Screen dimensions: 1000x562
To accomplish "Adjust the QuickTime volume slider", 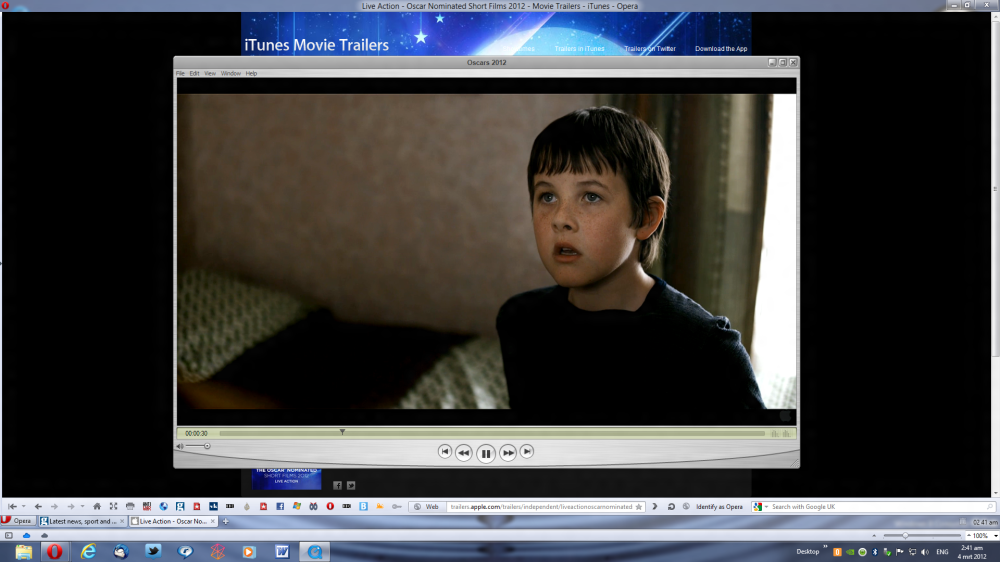I will pos(207,446).
